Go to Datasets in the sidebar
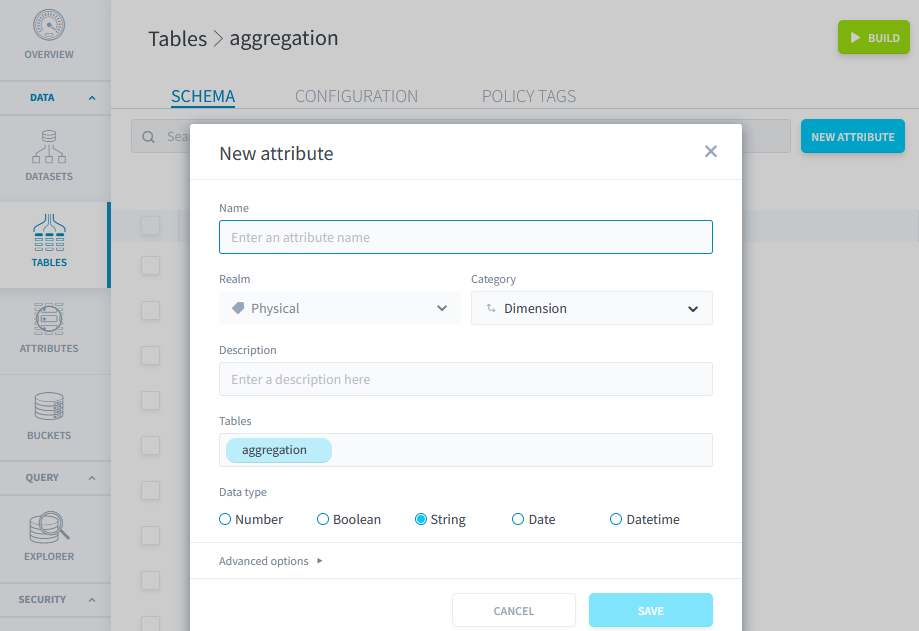Screen dimensions: 919x631 [49, 146]
